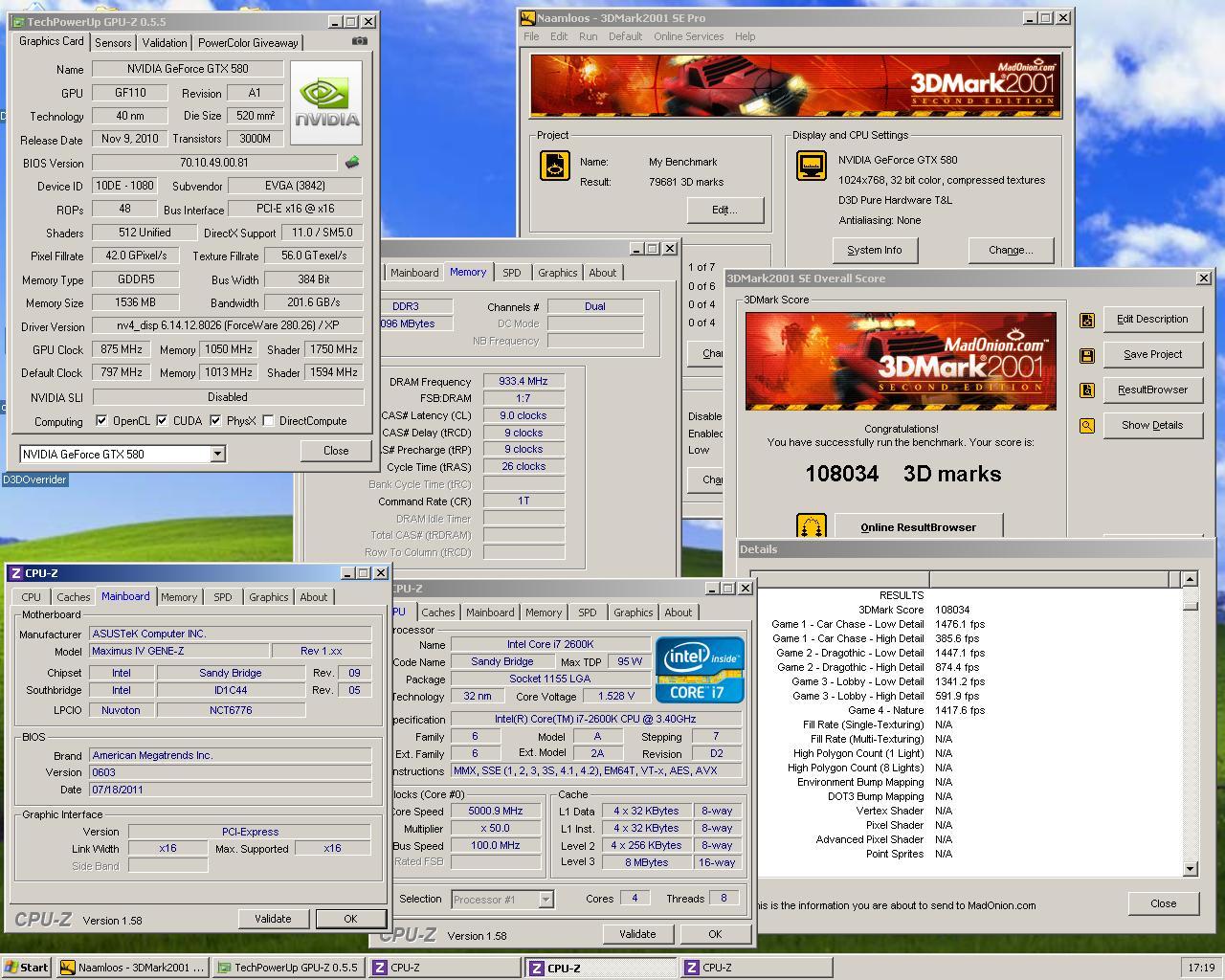Click the Core Speed 5000.9 MHz value
This screenshot has width=1225, height=980.
496,811
